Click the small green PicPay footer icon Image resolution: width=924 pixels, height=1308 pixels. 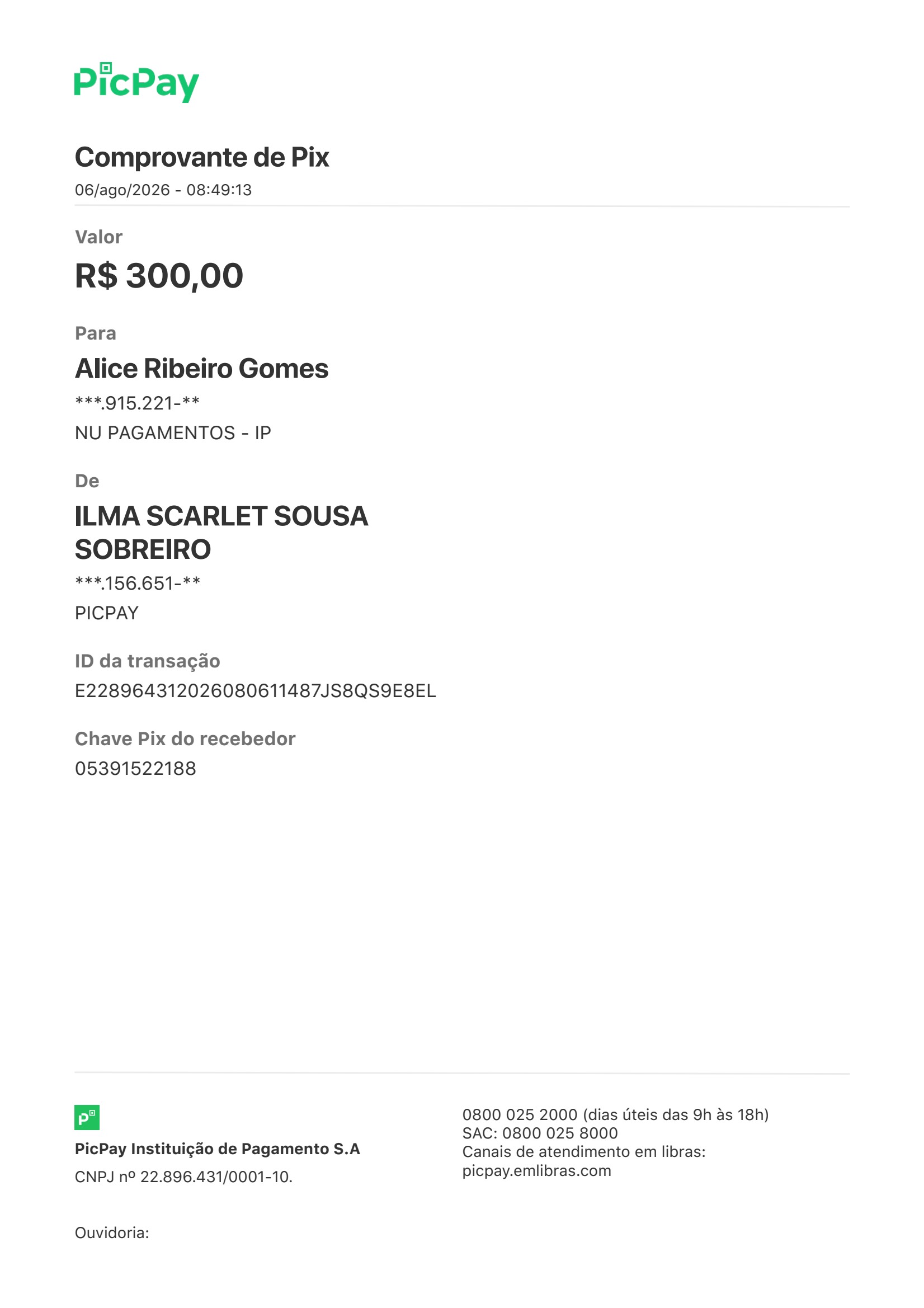pyautogui.click(x=87, y=1117)
